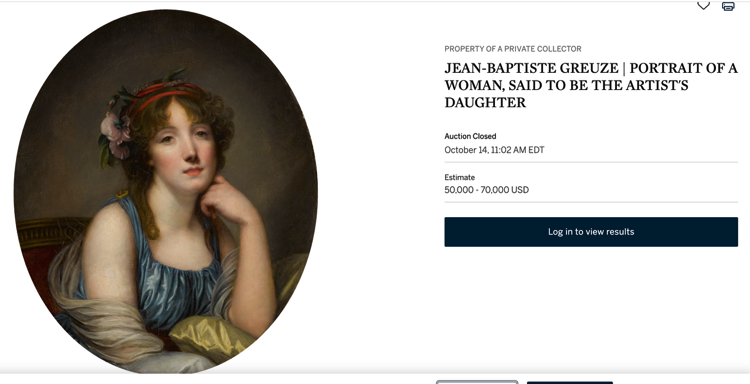Open the Greuze oval portrait image
Viewport: 750px width, 384px height.
click(165, 191)
